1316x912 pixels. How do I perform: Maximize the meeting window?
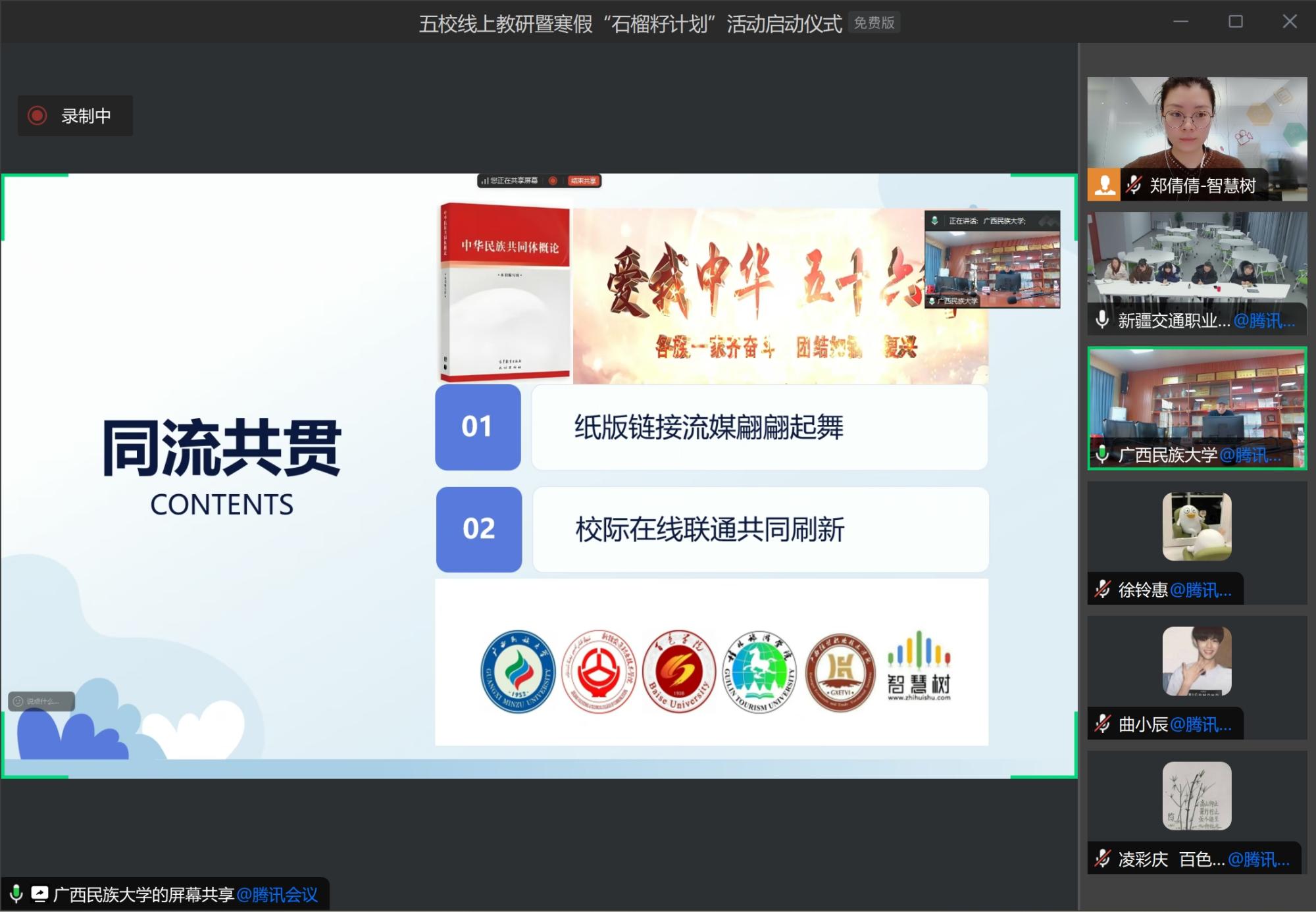pyautogui.click(x=1236, y=22)
